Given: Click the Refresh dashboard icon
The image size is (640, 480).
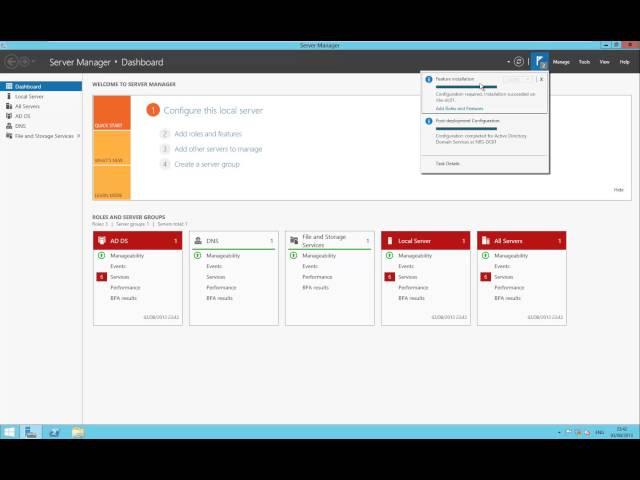Looking at the screenshot, I should pos(518,62).
